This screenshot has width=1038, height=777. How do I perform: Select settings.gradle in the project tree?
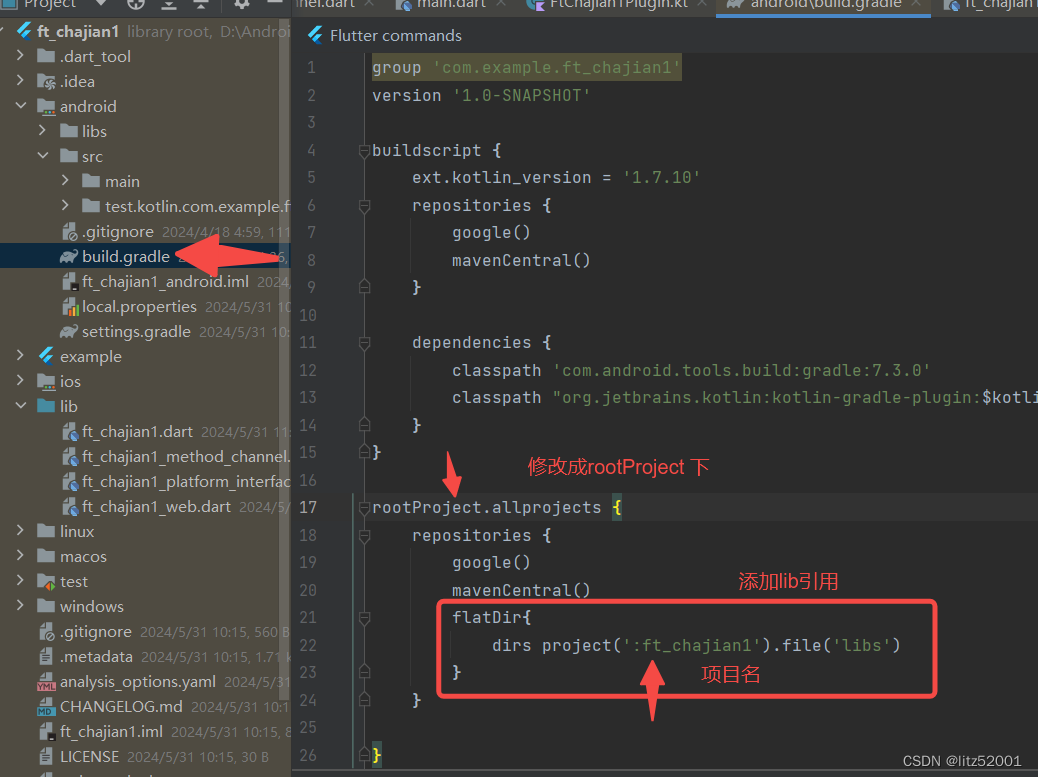pos(136,332)
